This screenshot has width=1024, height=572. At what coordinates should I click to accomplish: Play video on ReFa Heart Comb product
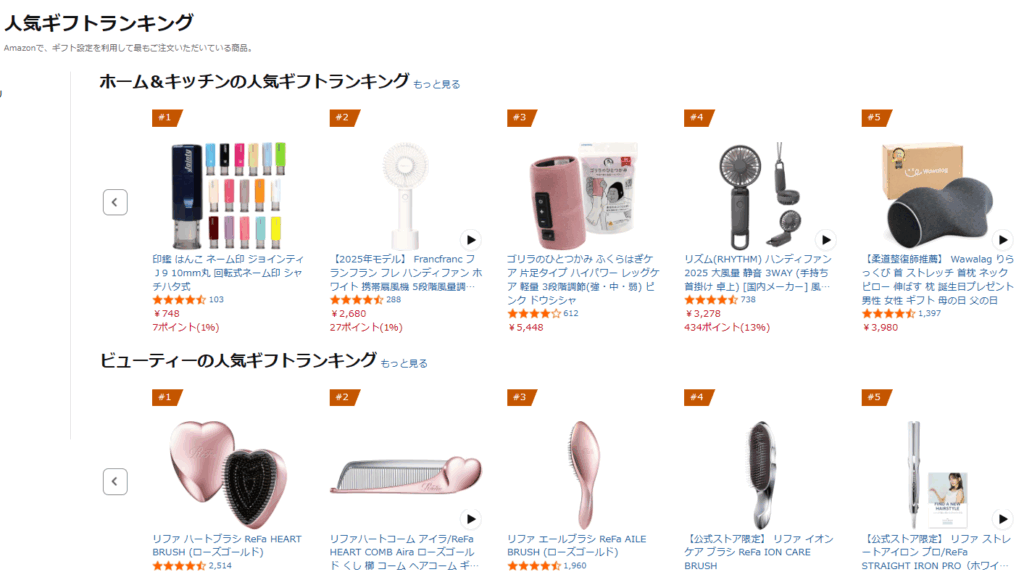pos(471,519)
